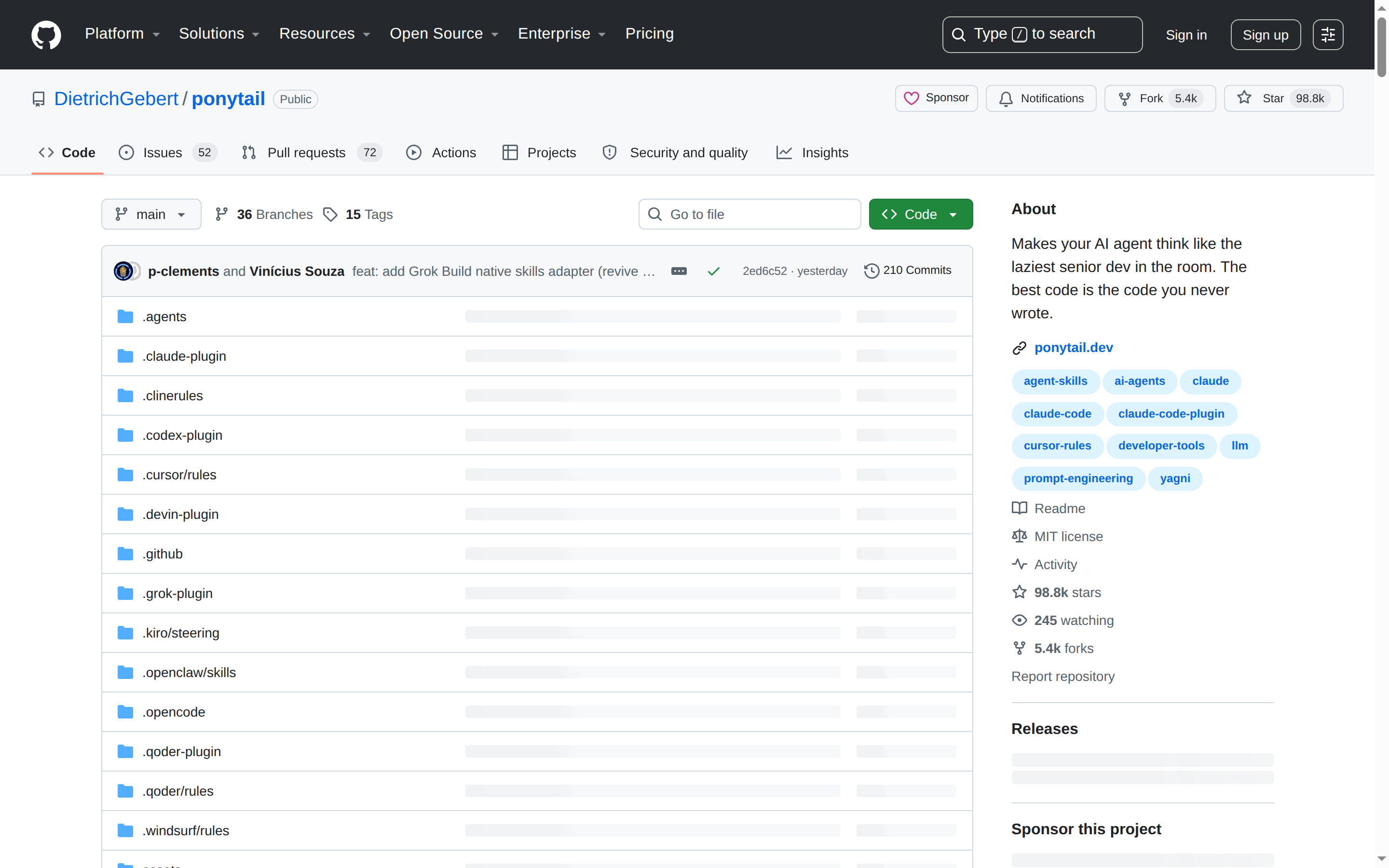Screen dimensions: 1389x868
Task: Select the claude-code-plugin topic tag
Action: (x=1171, y=413)
